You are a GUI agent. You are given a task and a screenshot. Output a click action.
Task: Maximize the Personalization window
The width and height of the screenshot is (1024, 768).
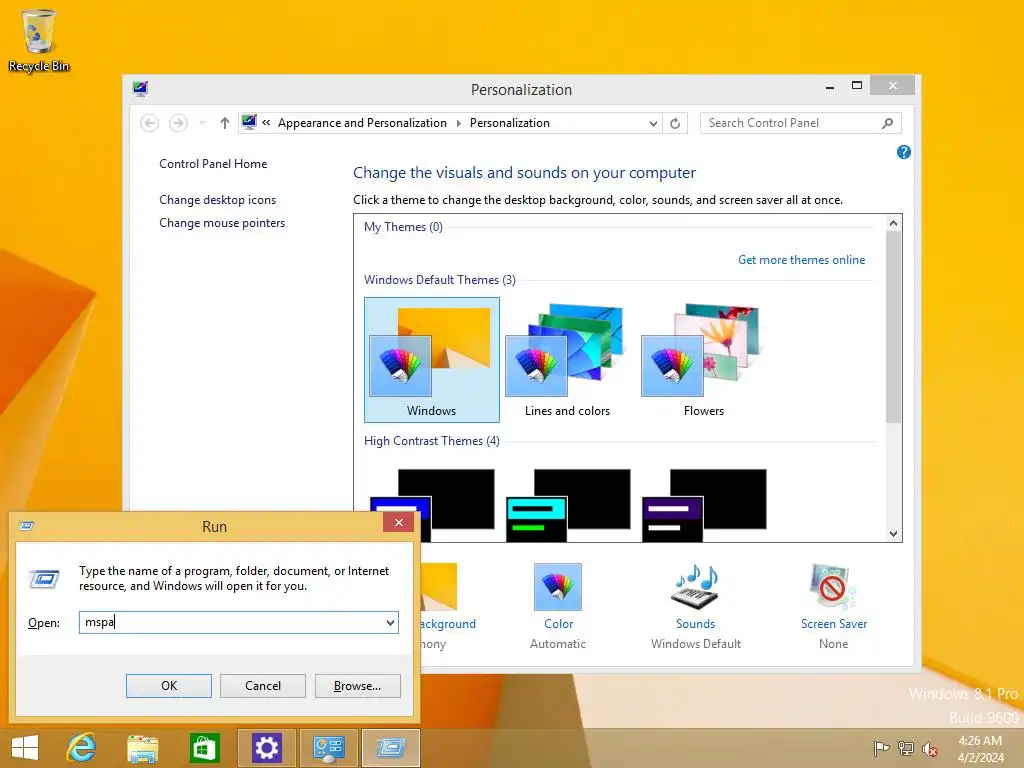pos(857,86)
